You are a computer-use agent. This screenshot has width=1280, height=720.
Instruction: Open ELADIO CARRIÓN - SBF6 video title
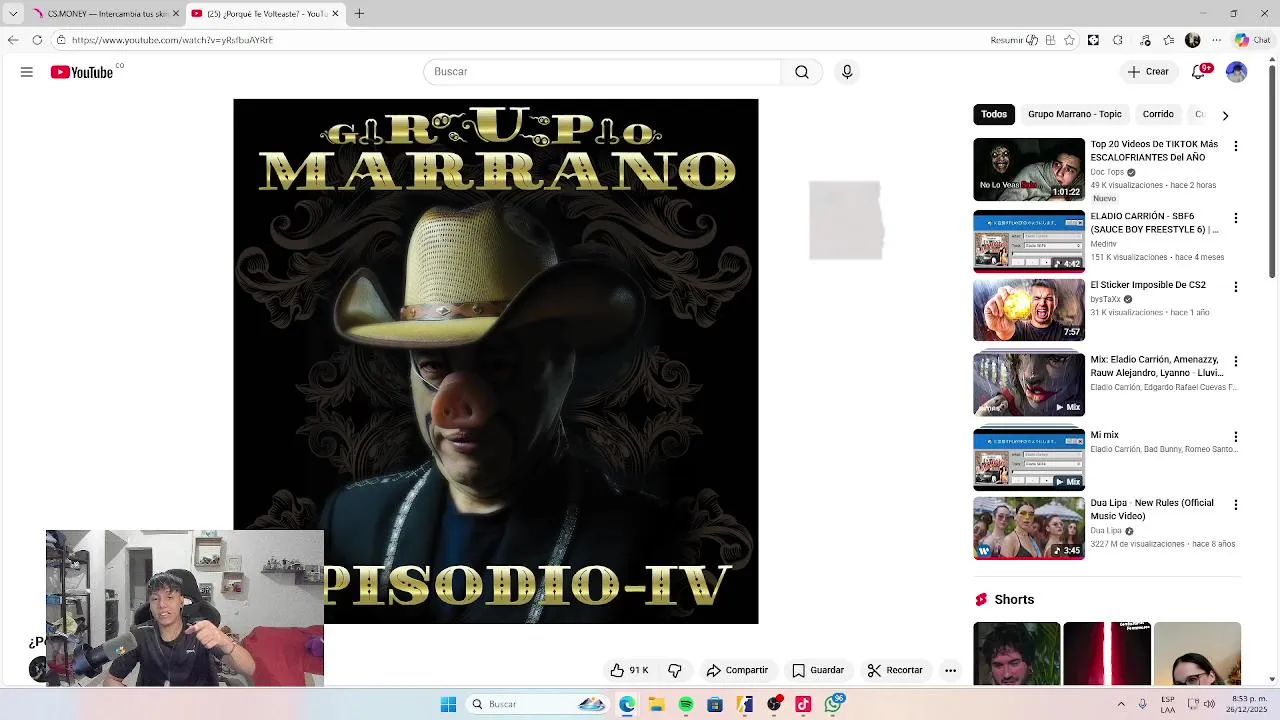click(1154, 223)
